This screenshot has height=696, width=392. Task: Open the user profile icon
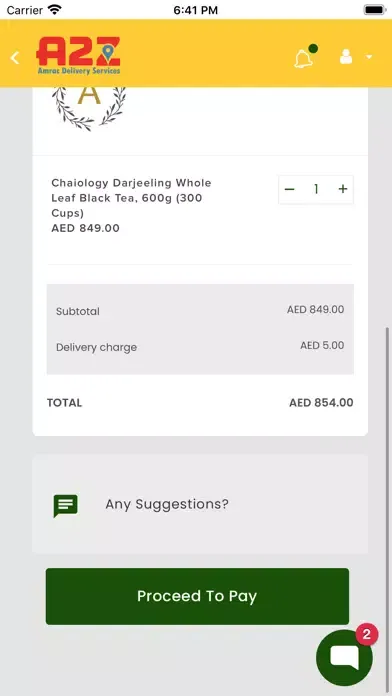point(346,57)
